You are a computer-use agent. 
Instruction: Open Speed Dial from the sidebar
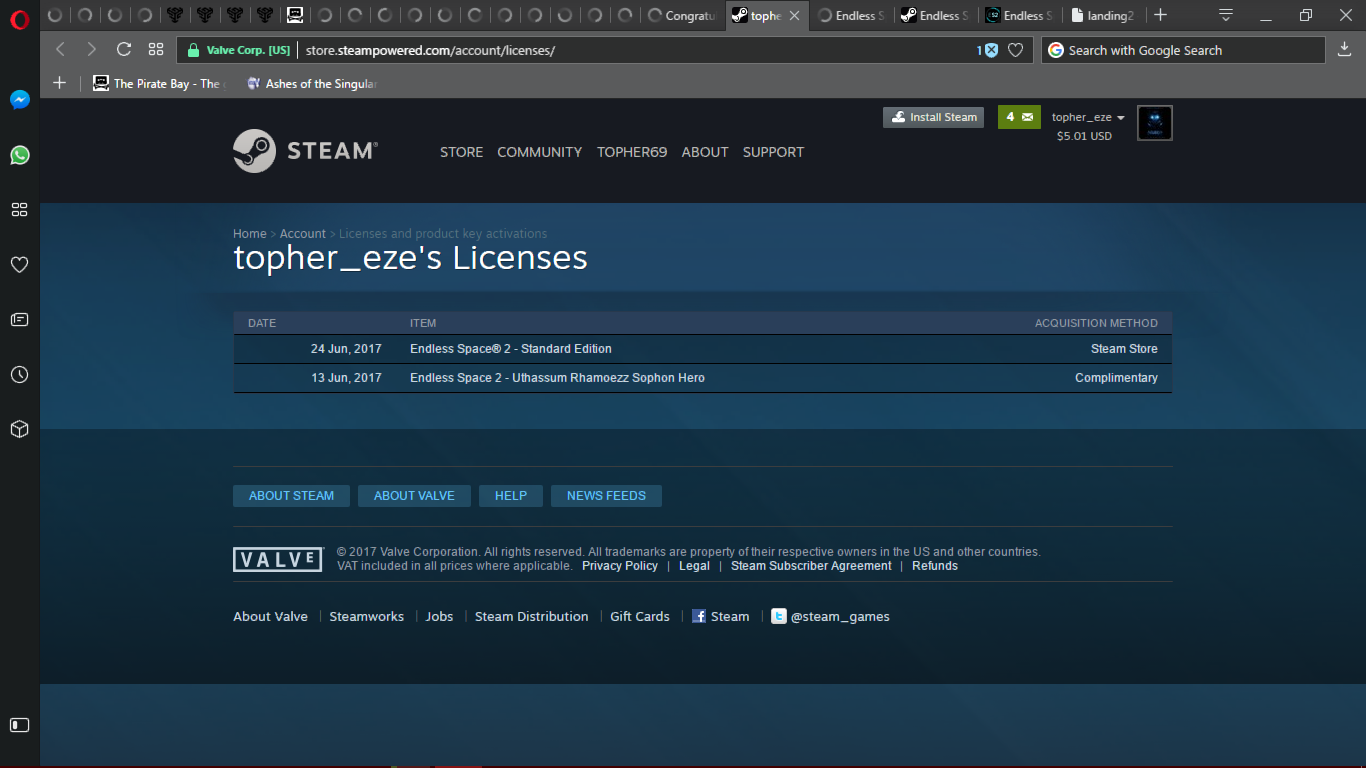(19, 210)
